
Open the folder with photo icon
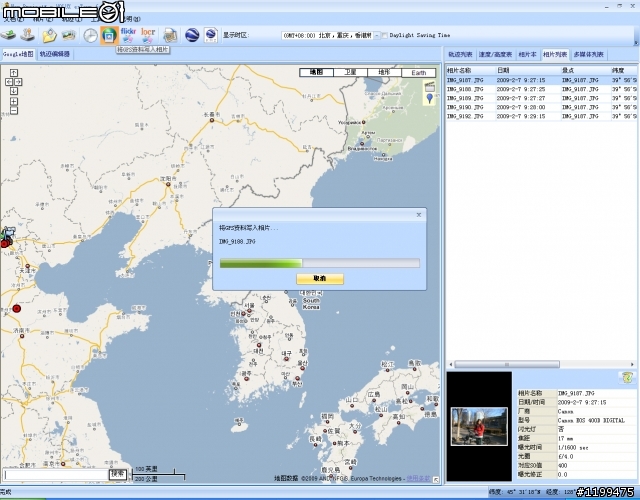[49, 36]
